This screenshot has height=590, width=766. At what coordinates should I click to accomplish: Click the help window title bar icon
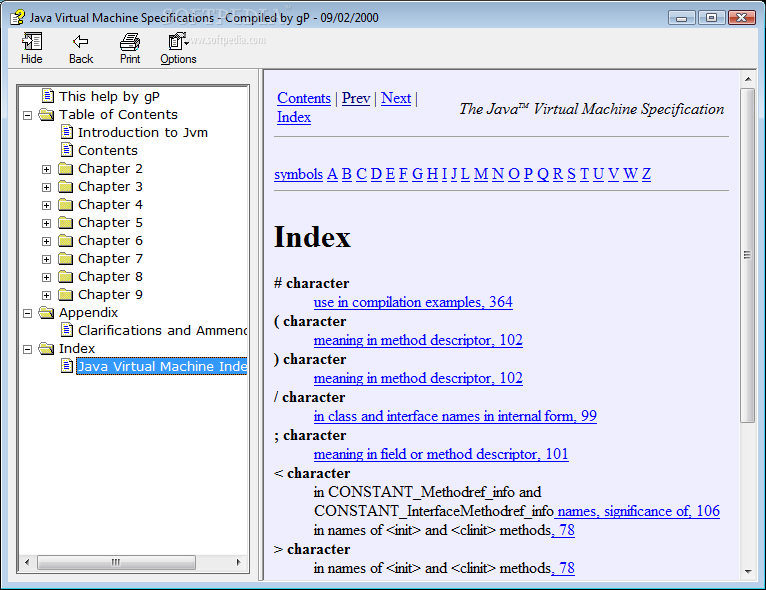(18, 18)
